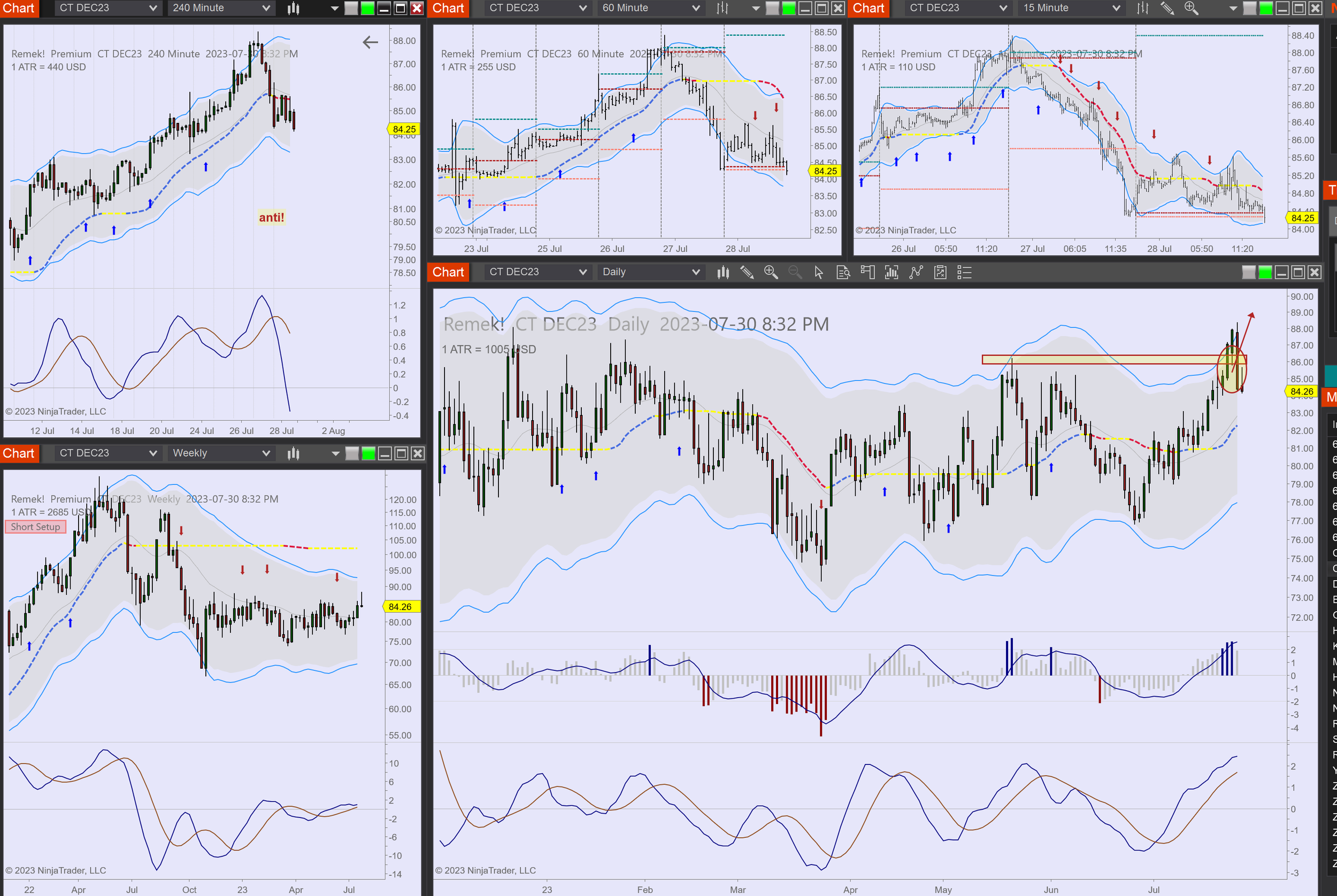Viewport: 1337px width, 896px height.
Task: Select Drawing Tools pencil on Daily chart
Action: 747,273
